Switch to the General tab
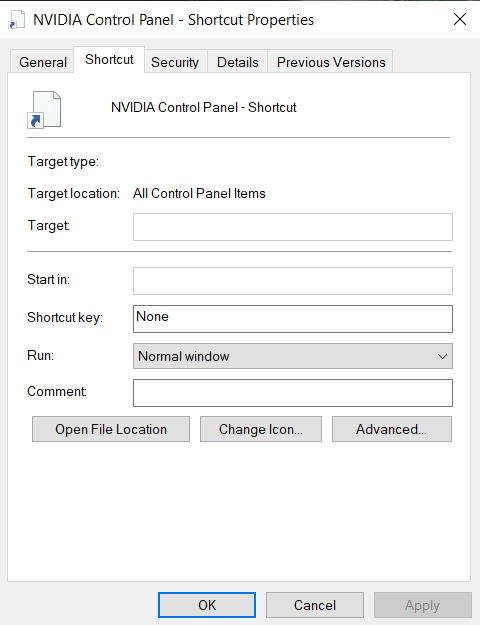 43,62
